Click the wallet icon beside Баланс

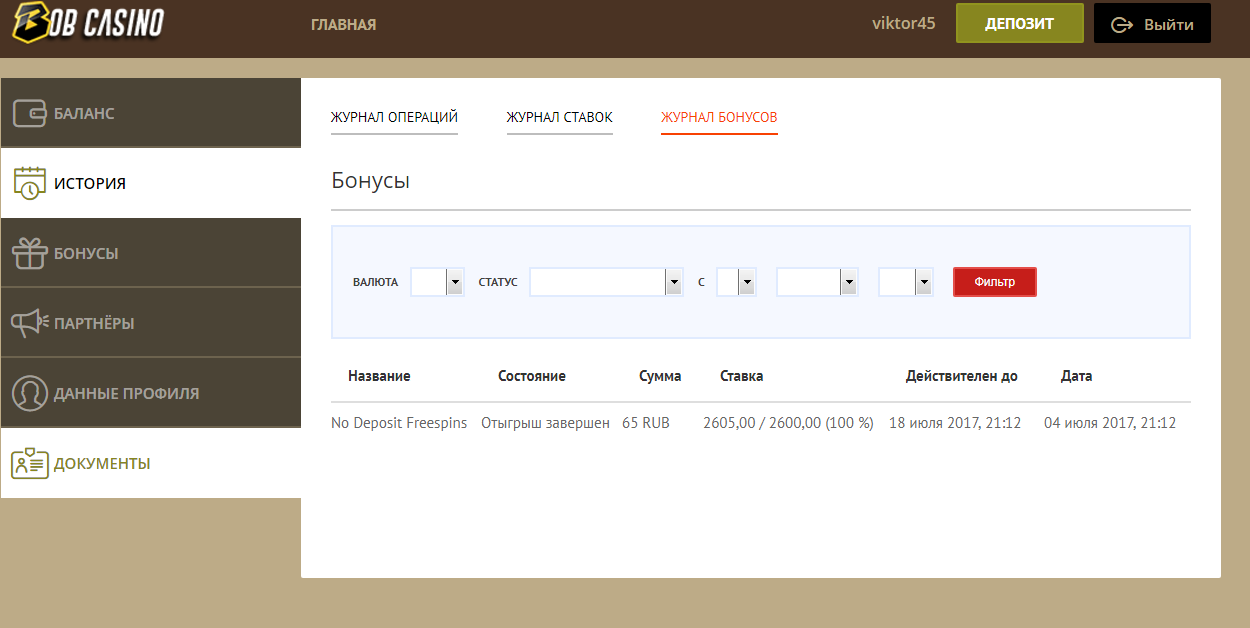30,113
